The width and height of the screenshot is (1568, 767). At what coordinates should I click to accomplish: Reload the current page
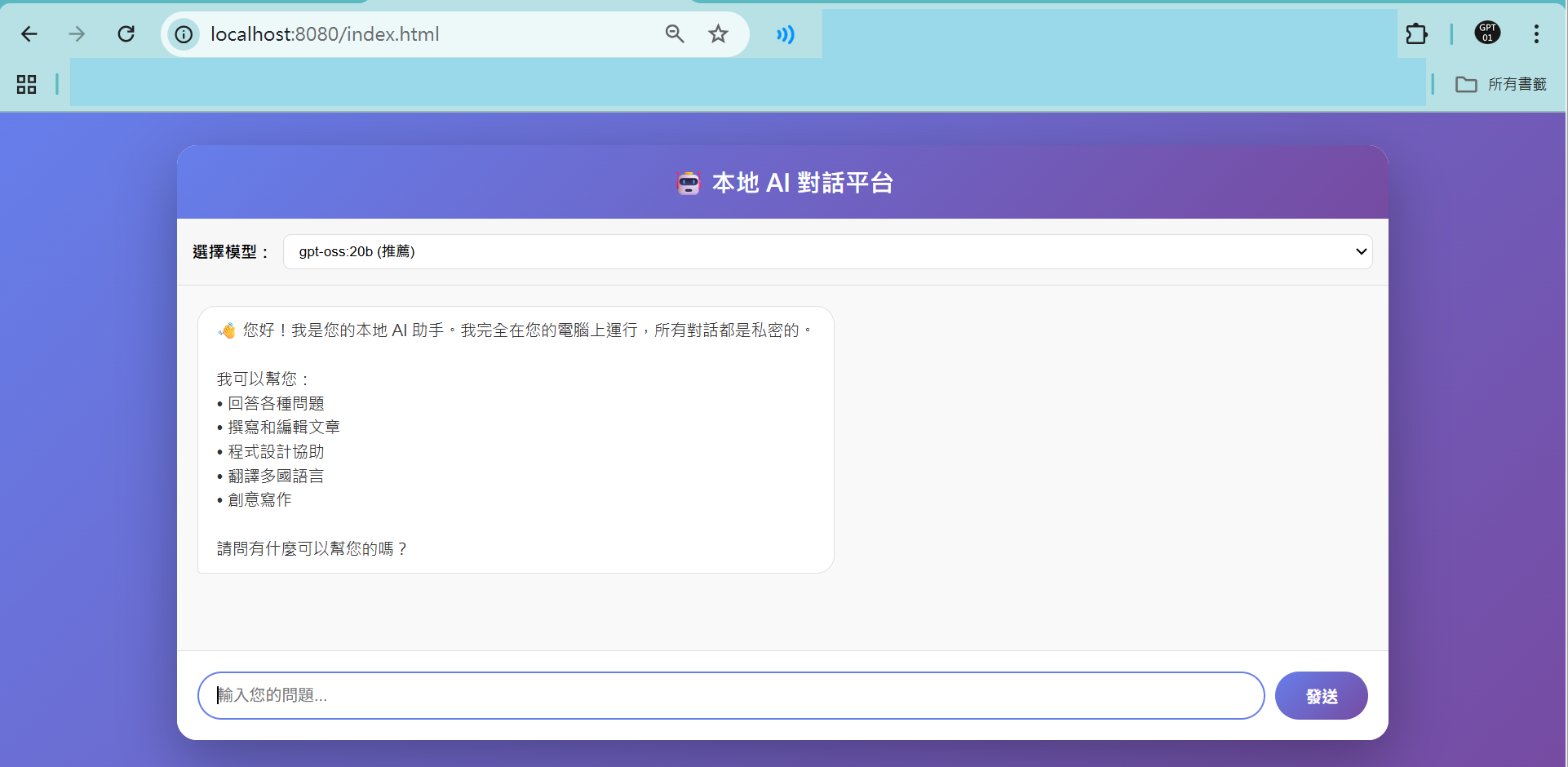126,34
